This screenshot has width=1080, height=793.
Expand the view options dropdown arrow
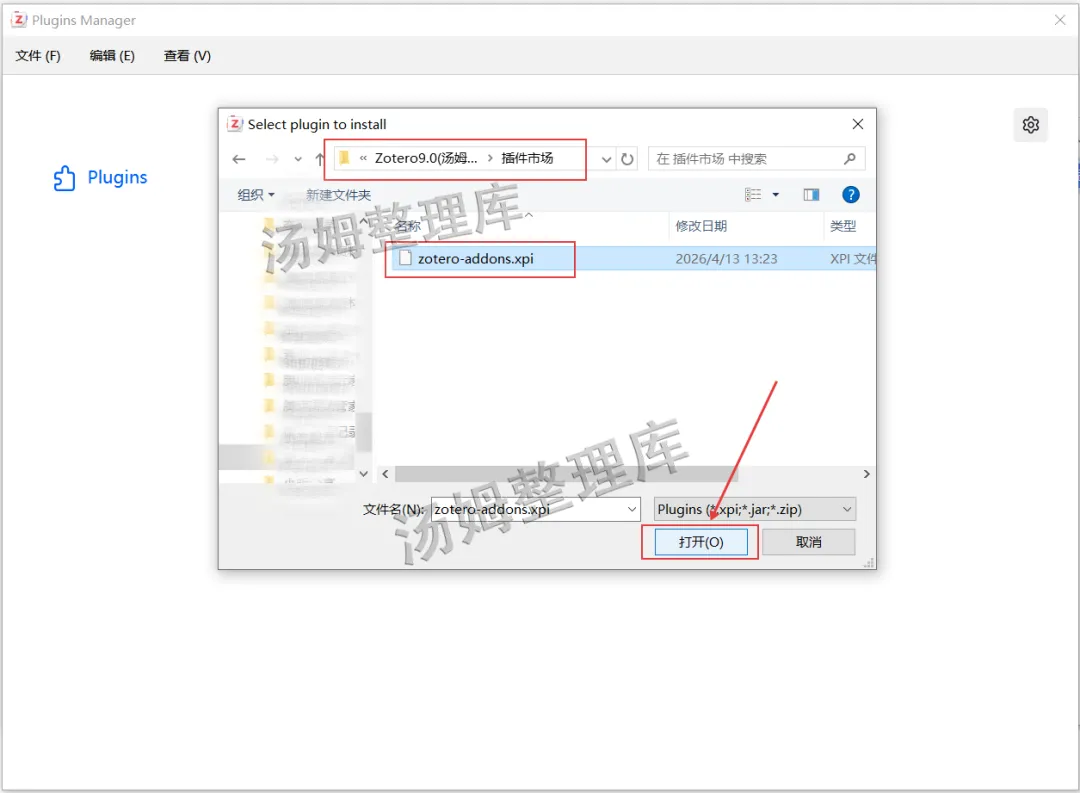[x=776, y=195]
